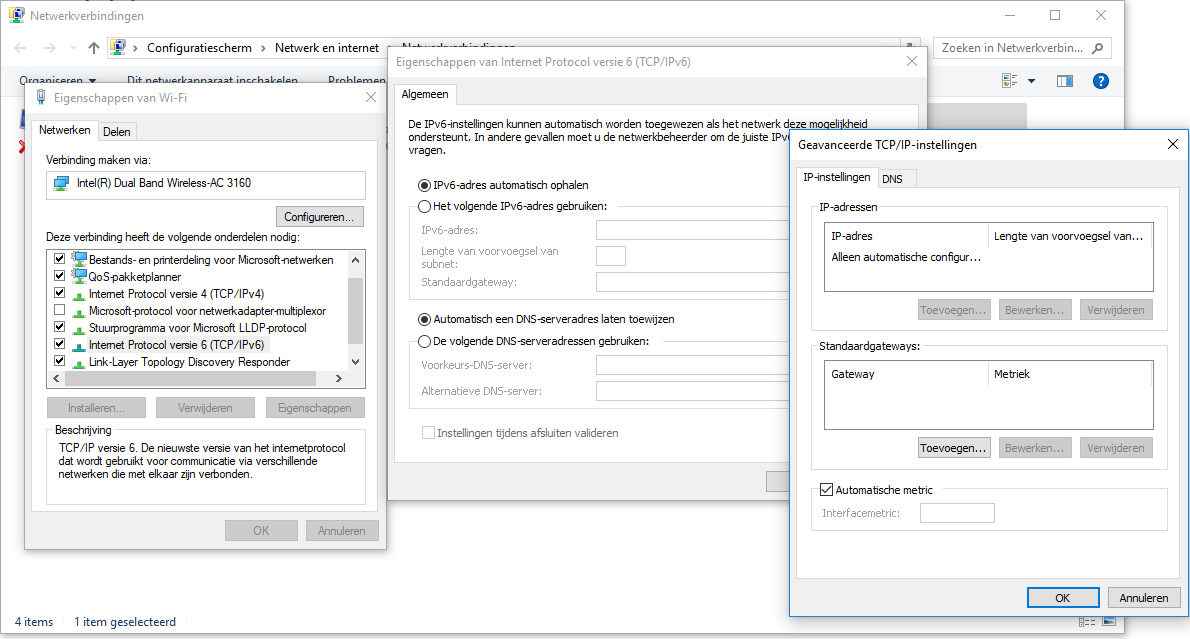Click the Intel Dual Band Wireless adapter icon
Viewport: 1190px width, 639px height.
pyautogui.click(x=62, y=184)
